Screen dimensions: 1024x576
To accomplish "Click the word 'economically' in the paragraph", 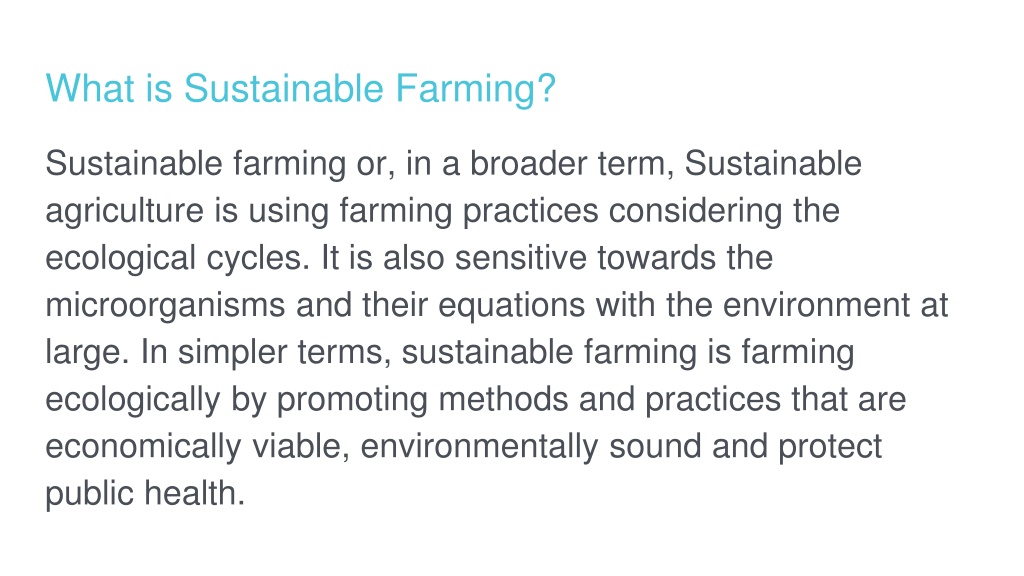I will click(x=143, y=447).
